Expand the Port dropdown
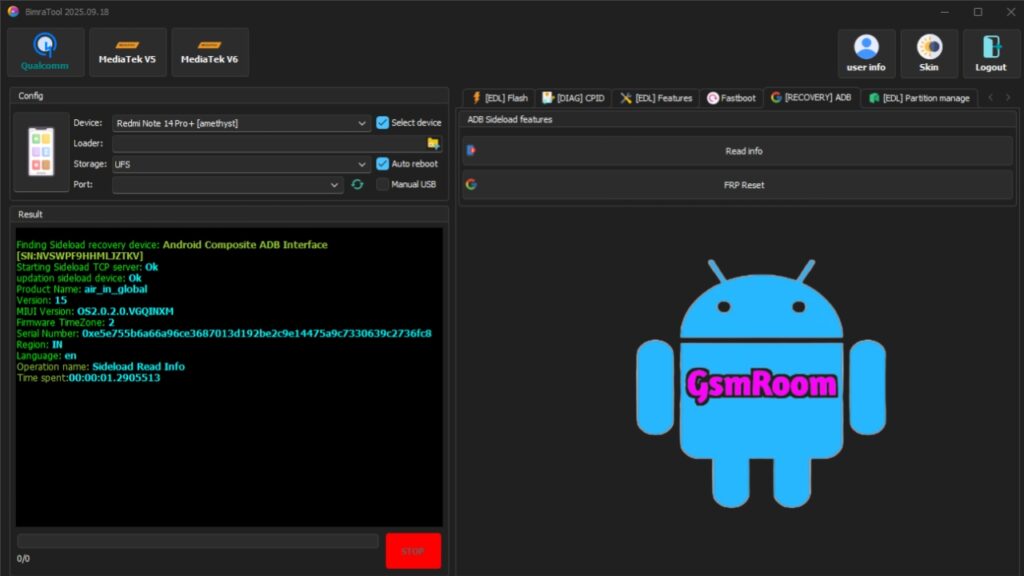Image resolution: width=1024 pixels, height=576 pixels. pos(334,184)
